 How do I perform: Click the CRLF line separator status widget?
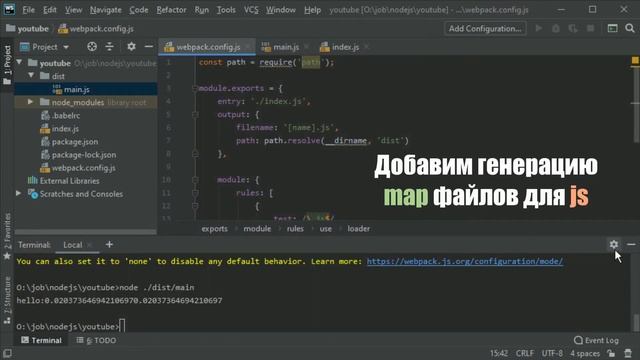(524, 353)
